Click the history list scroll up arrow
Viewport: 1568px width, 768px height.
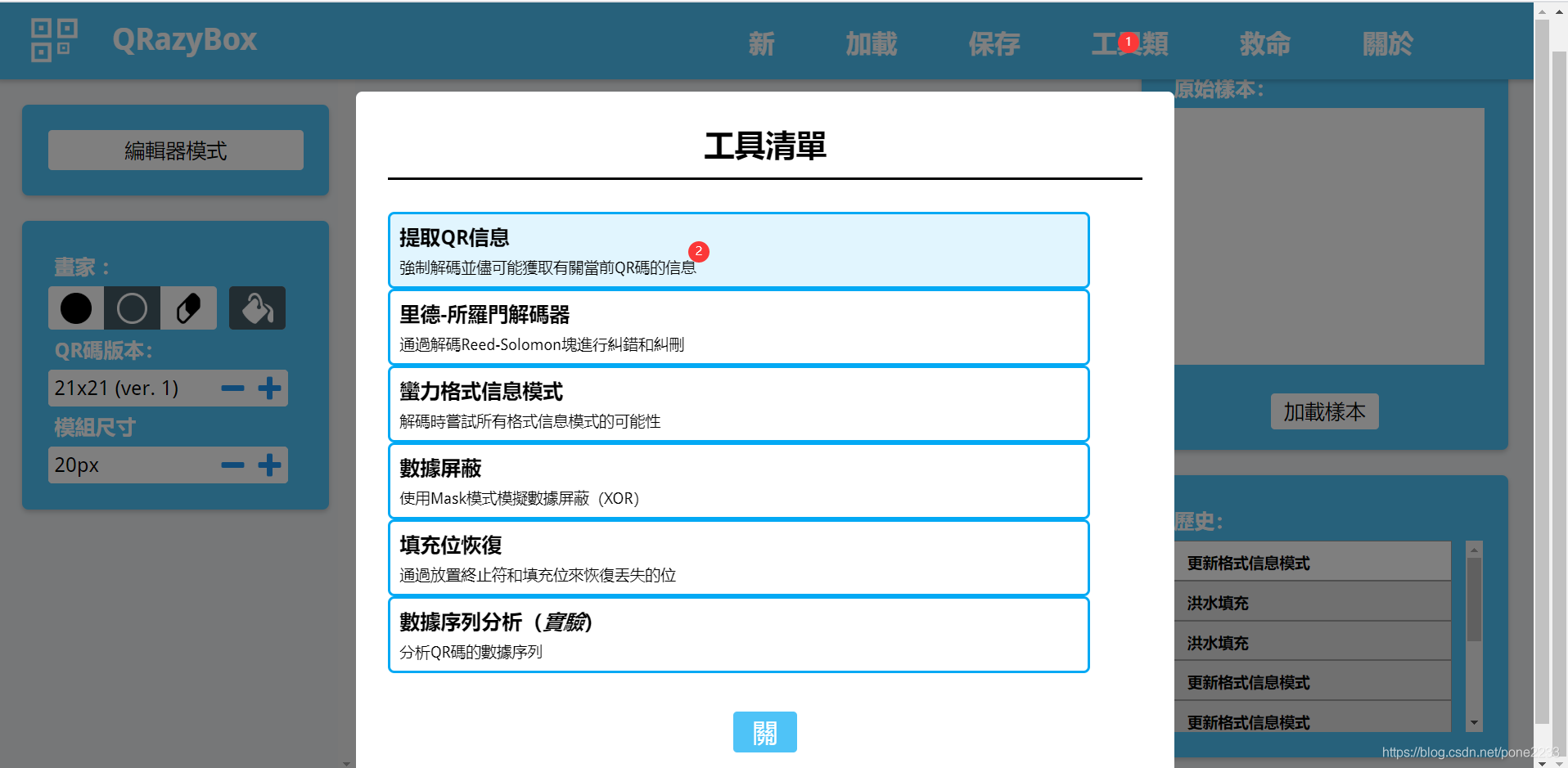[1474, 549]
